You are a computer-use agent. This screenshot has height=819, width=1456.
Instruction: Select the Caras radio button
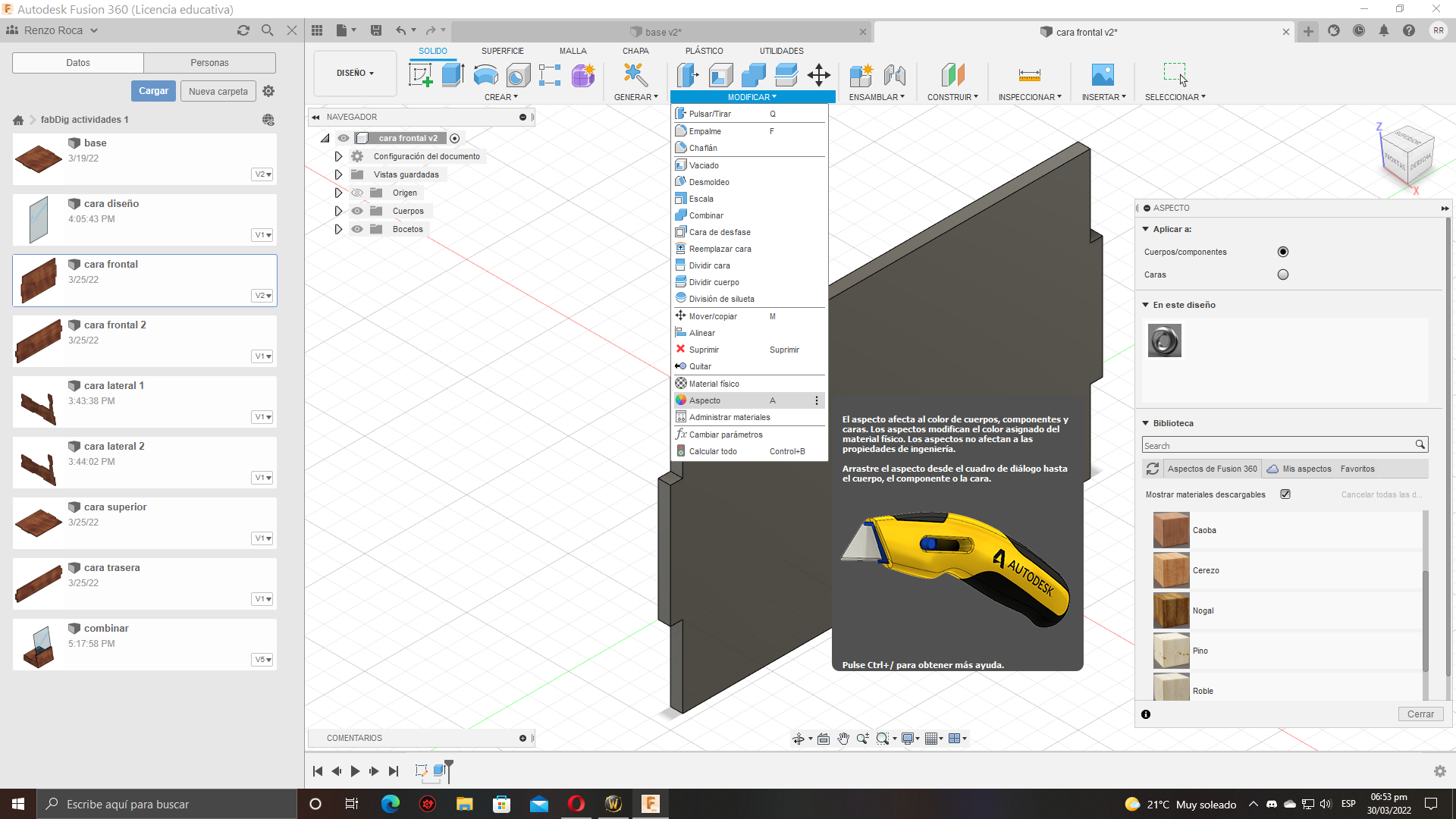[x=1282, y=275]
